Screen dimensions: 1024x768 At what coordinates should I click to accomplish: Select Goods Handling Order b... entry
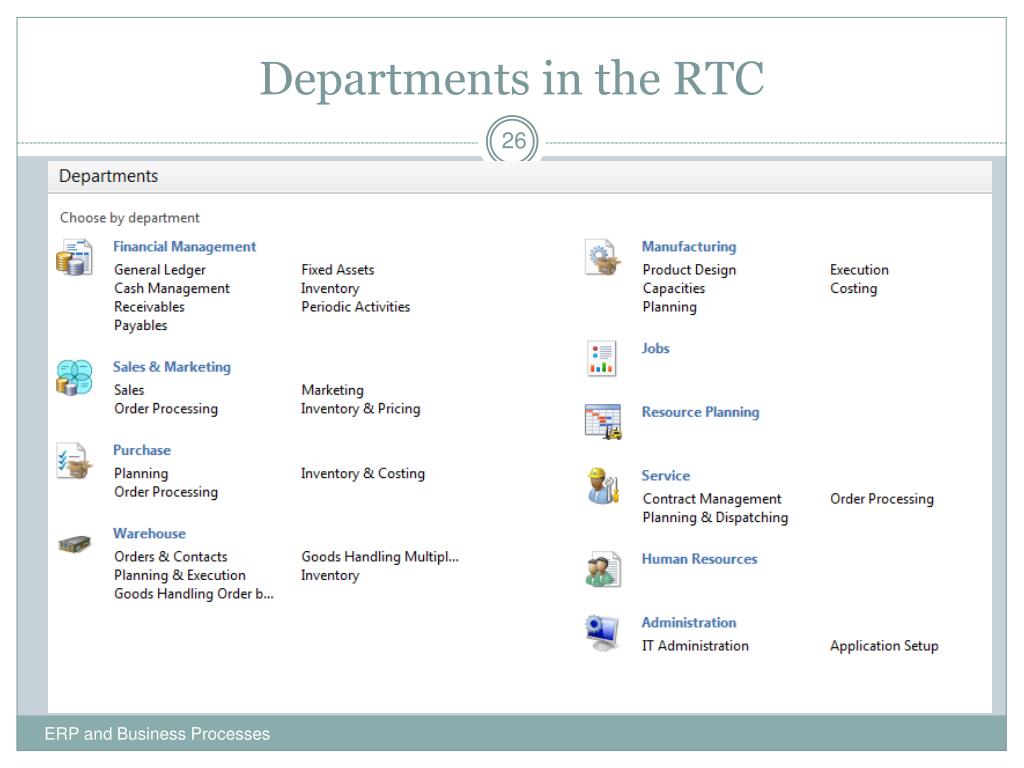[x=194, y=594]
